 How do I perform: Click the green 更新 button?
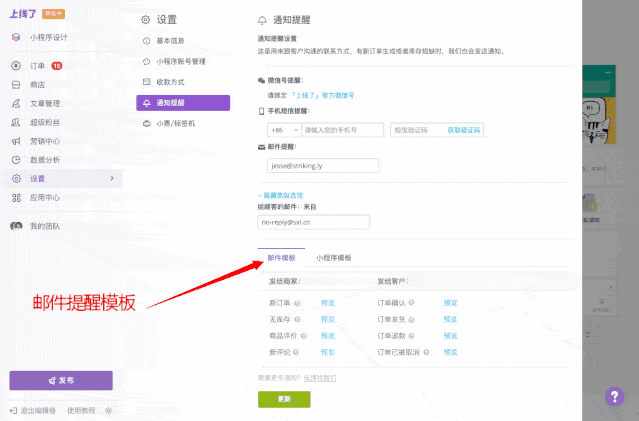[284, 399]
